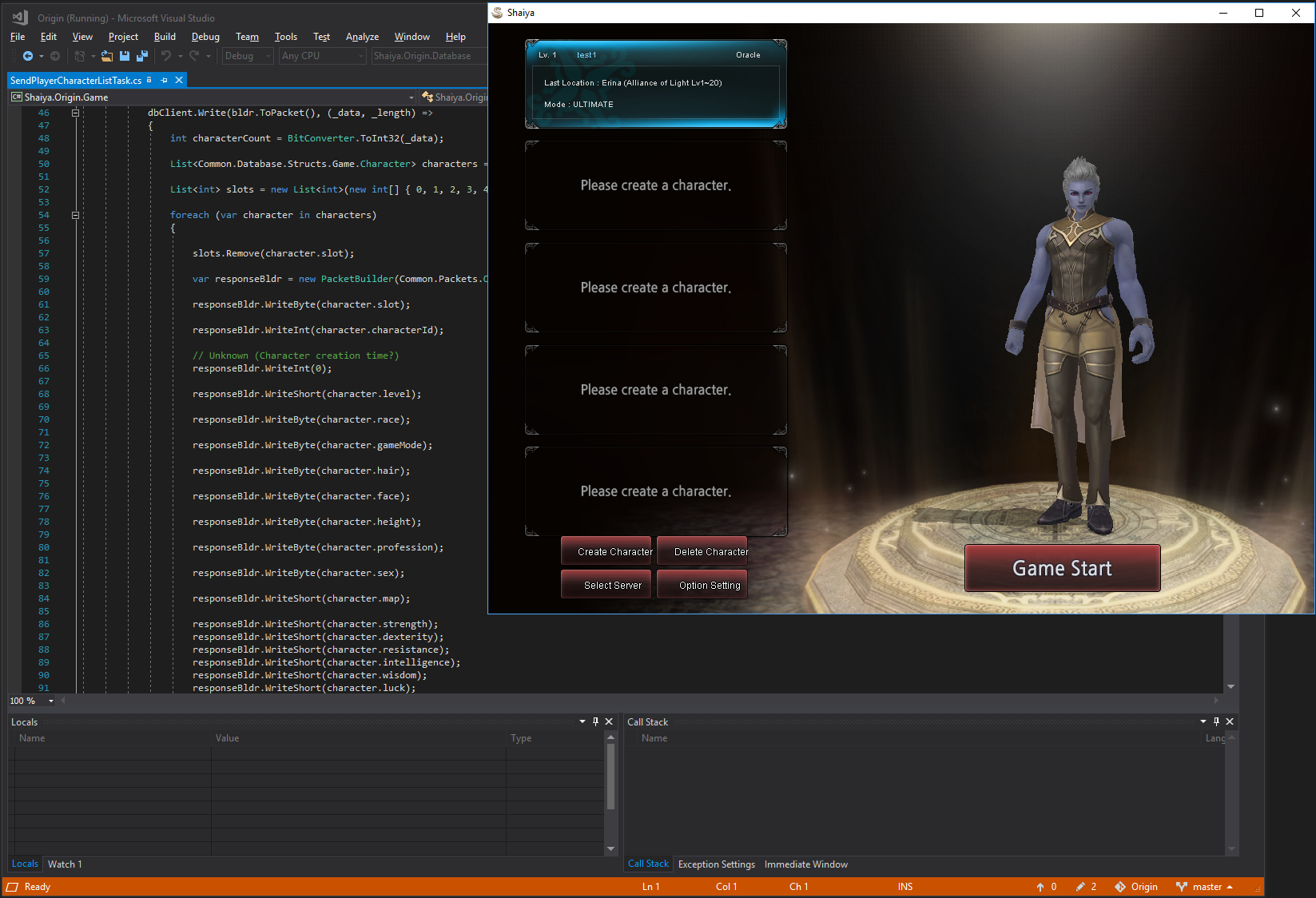Open the Navigate Backward history dropdown

pyautogui.click(x=42, y=56)
